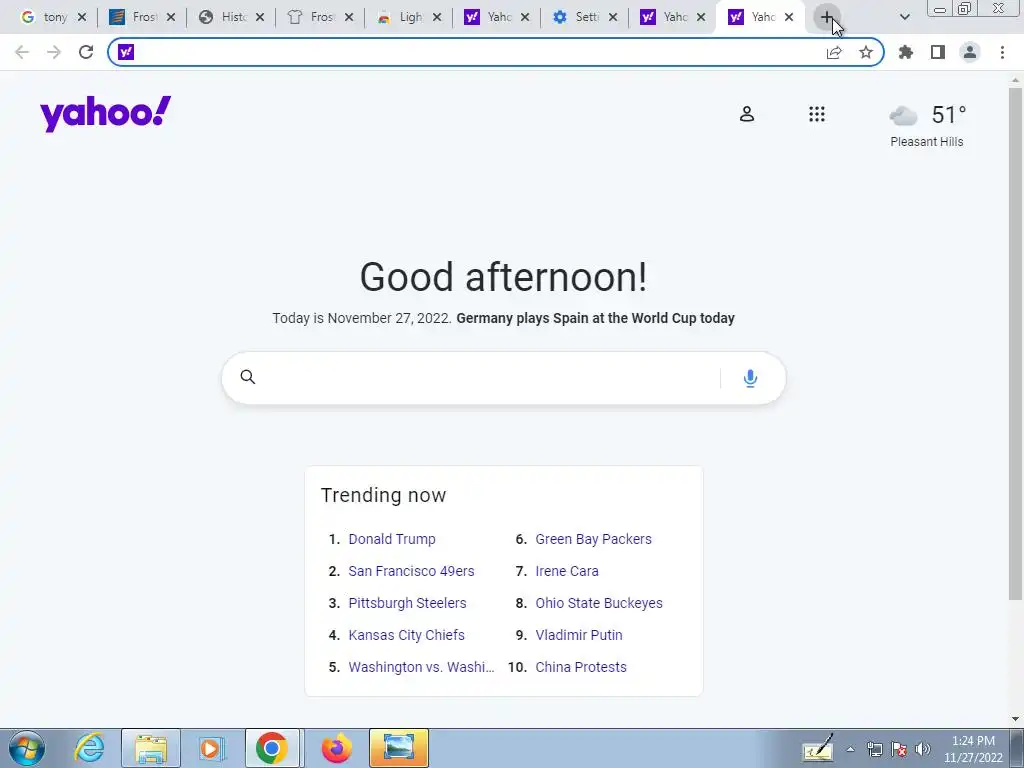The image size is (1024, 768).
Task: Switch to Chrome in the taskbar
Action: coord(272,748)
